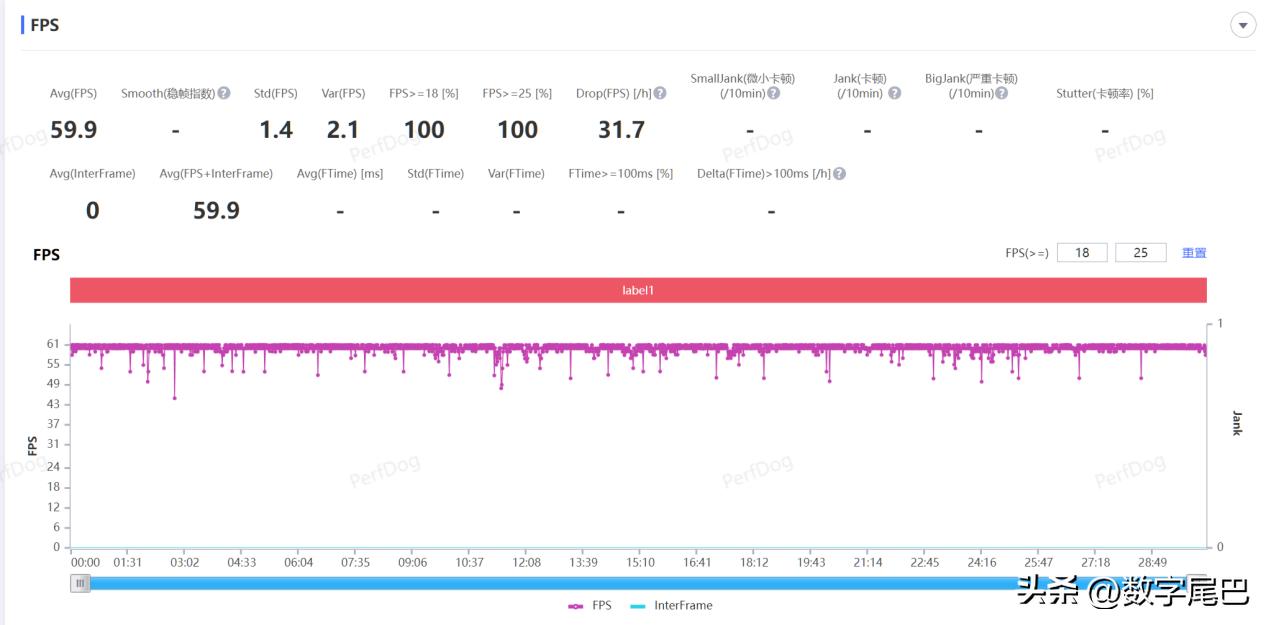
Task: Click the 03:02 time marker on x-axis
Action: 185,563
